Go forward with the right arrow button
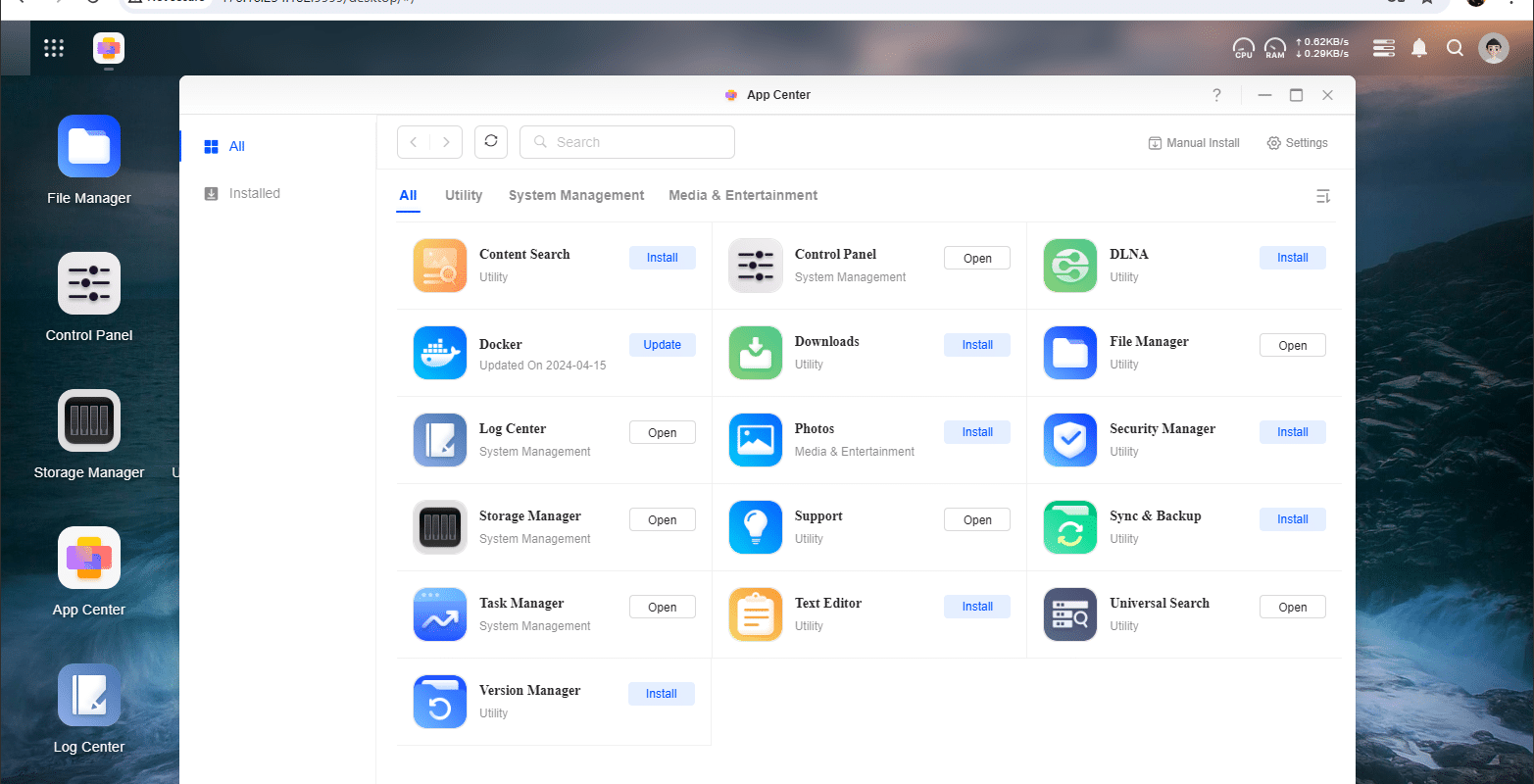 pyautogui.click(x=446, y=142)
